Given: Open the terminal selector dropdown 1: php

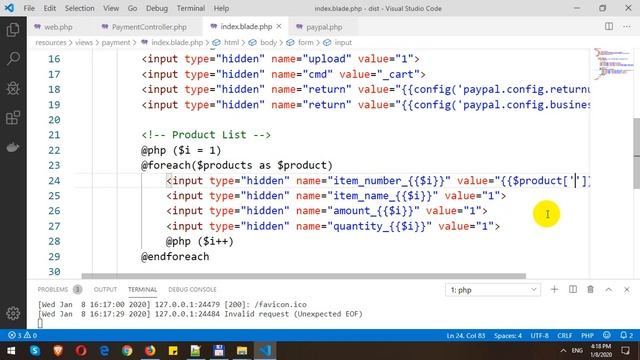Looking at the screenshot, I should (x=493, y=290).
